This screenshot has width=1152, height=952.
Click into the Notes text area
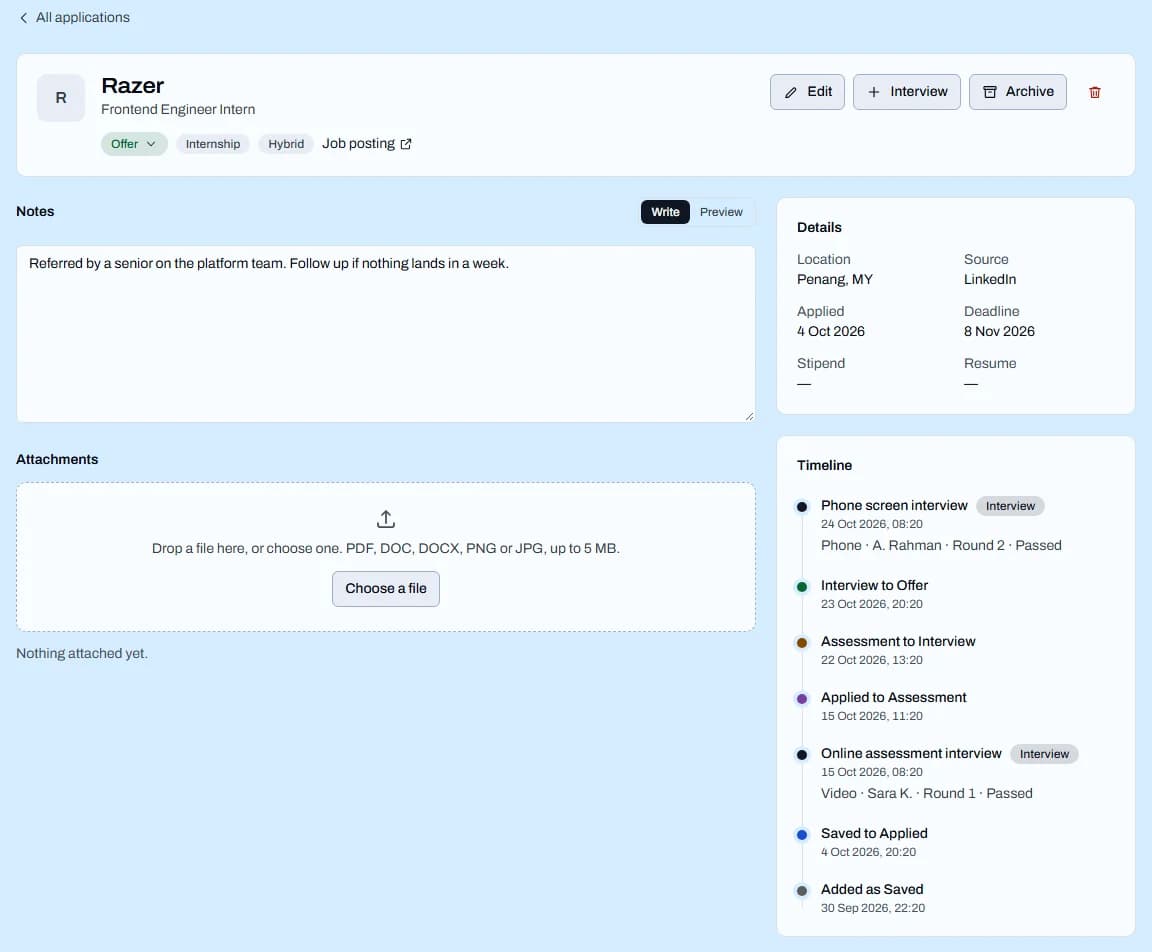(386, 334)
